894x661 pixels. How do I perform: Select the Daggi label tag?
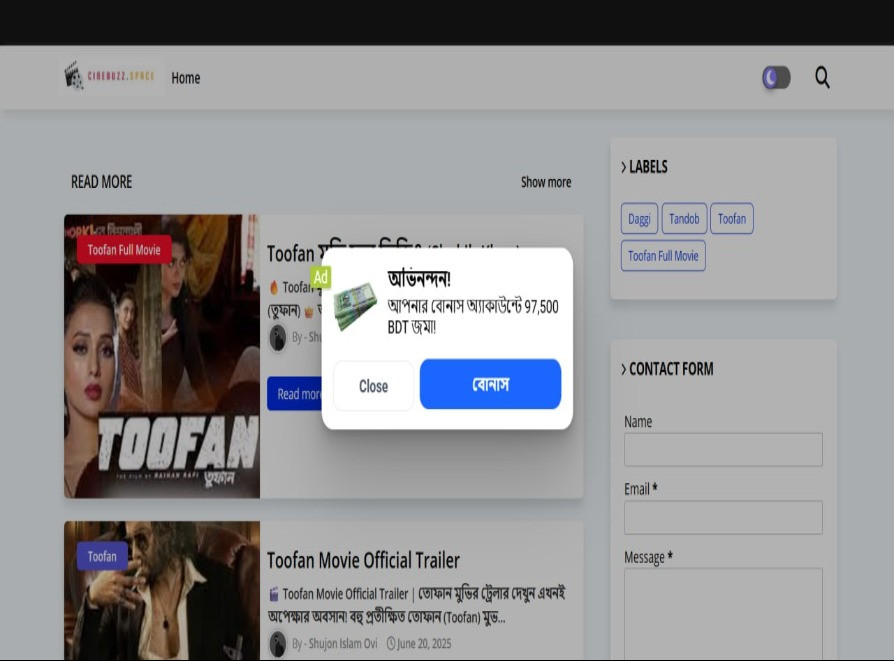point(639,219)
